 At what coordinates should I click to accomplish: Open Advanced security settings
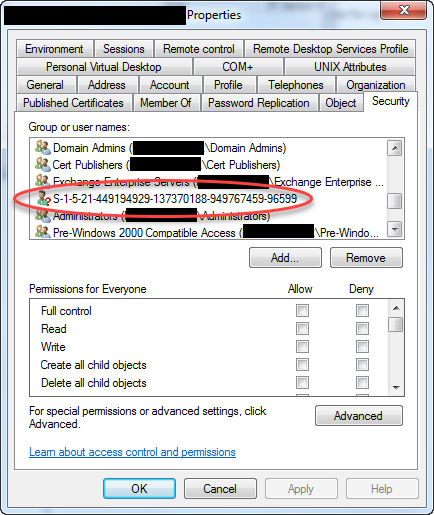(359, 416)
